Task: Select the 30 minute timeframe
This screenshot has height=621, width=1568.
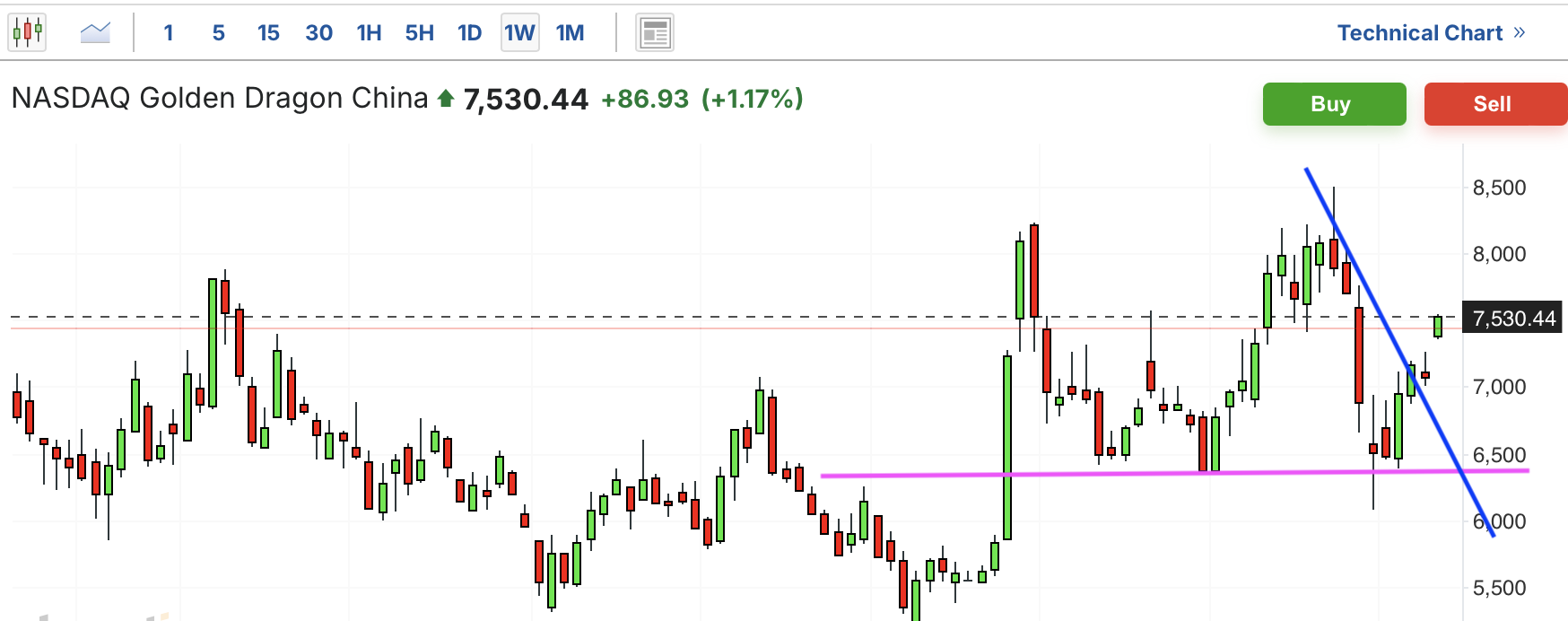Action: [x=319, y=33]
